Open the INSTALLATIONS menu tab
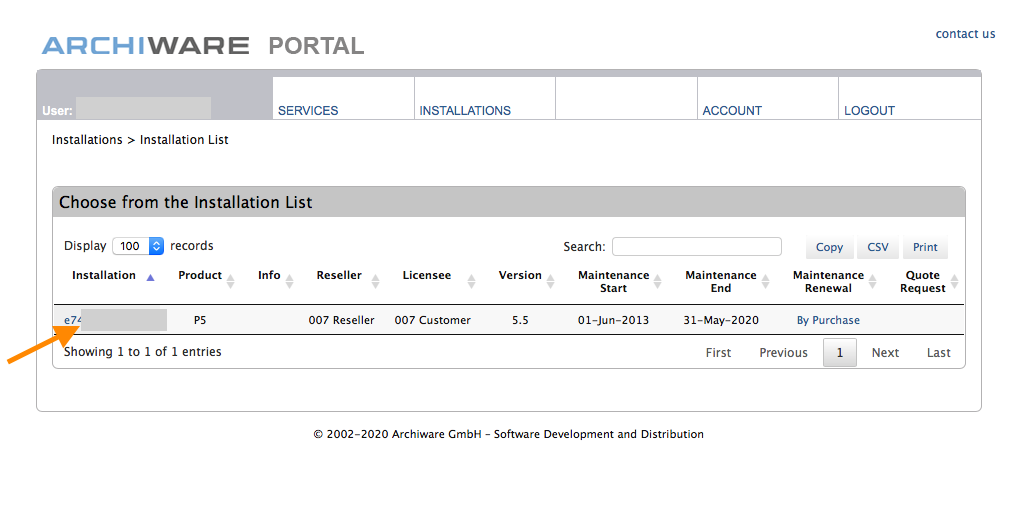 click(465, 110)
